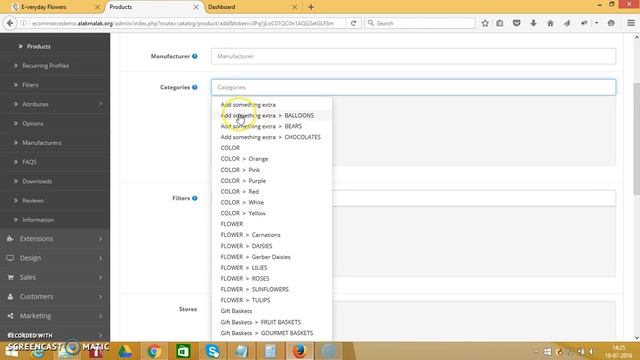Open Skype from the taskbar
640x360 pixels.
pyautogui.click(x=213, y=351)
